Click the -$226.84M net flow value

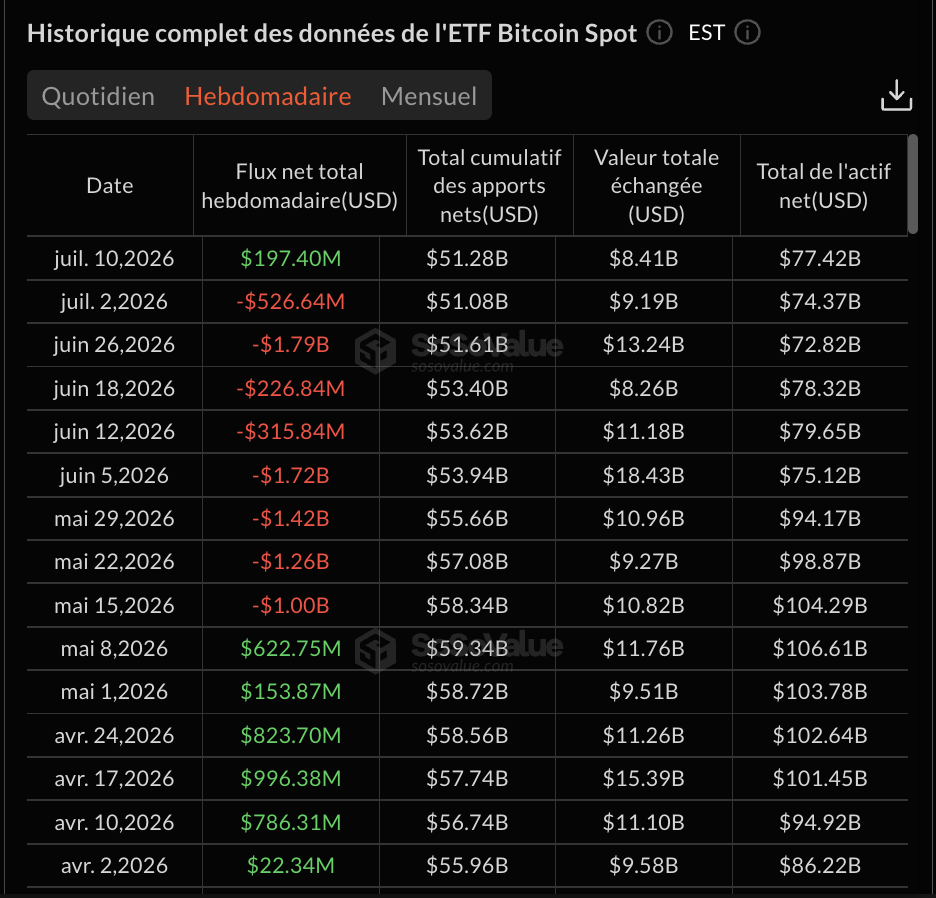pyautogui.click(x=291, y=389)
